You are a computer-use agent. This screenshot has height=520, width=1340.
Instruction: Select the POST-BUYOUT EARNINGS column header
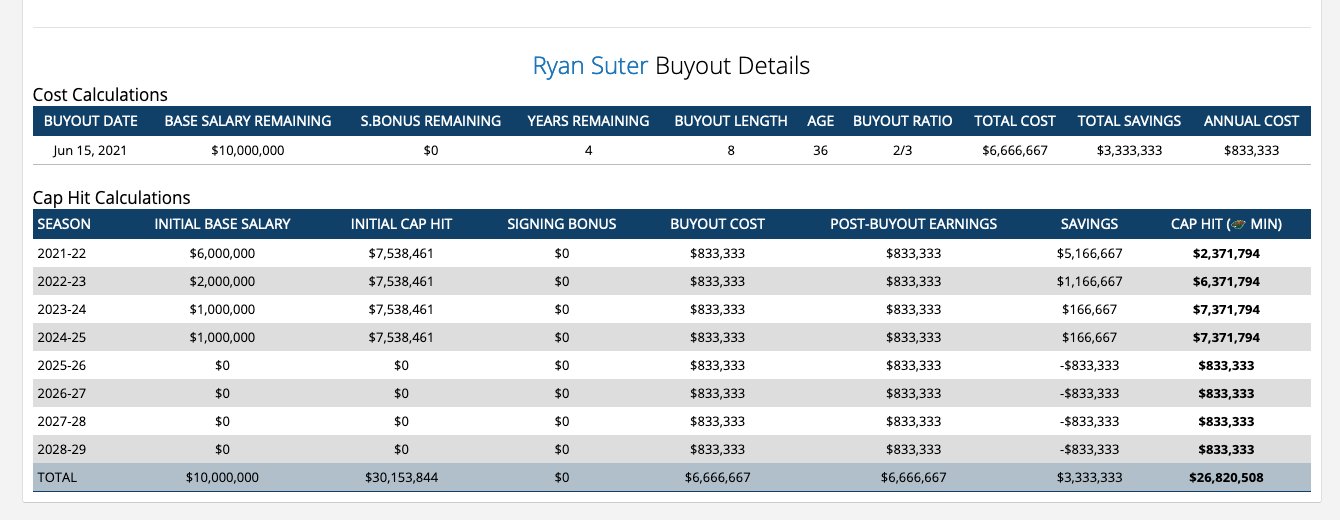[x=913, y=224]
